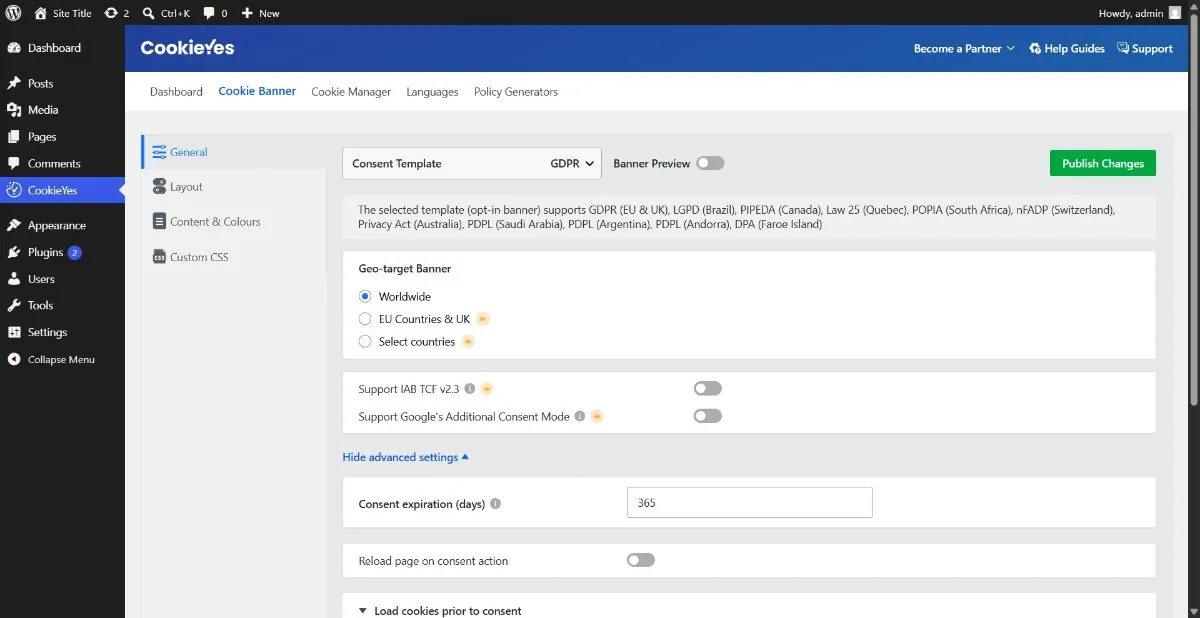Click the admin avatar icon
This screenshot has height=618, width=1200.
point(1174,13)
